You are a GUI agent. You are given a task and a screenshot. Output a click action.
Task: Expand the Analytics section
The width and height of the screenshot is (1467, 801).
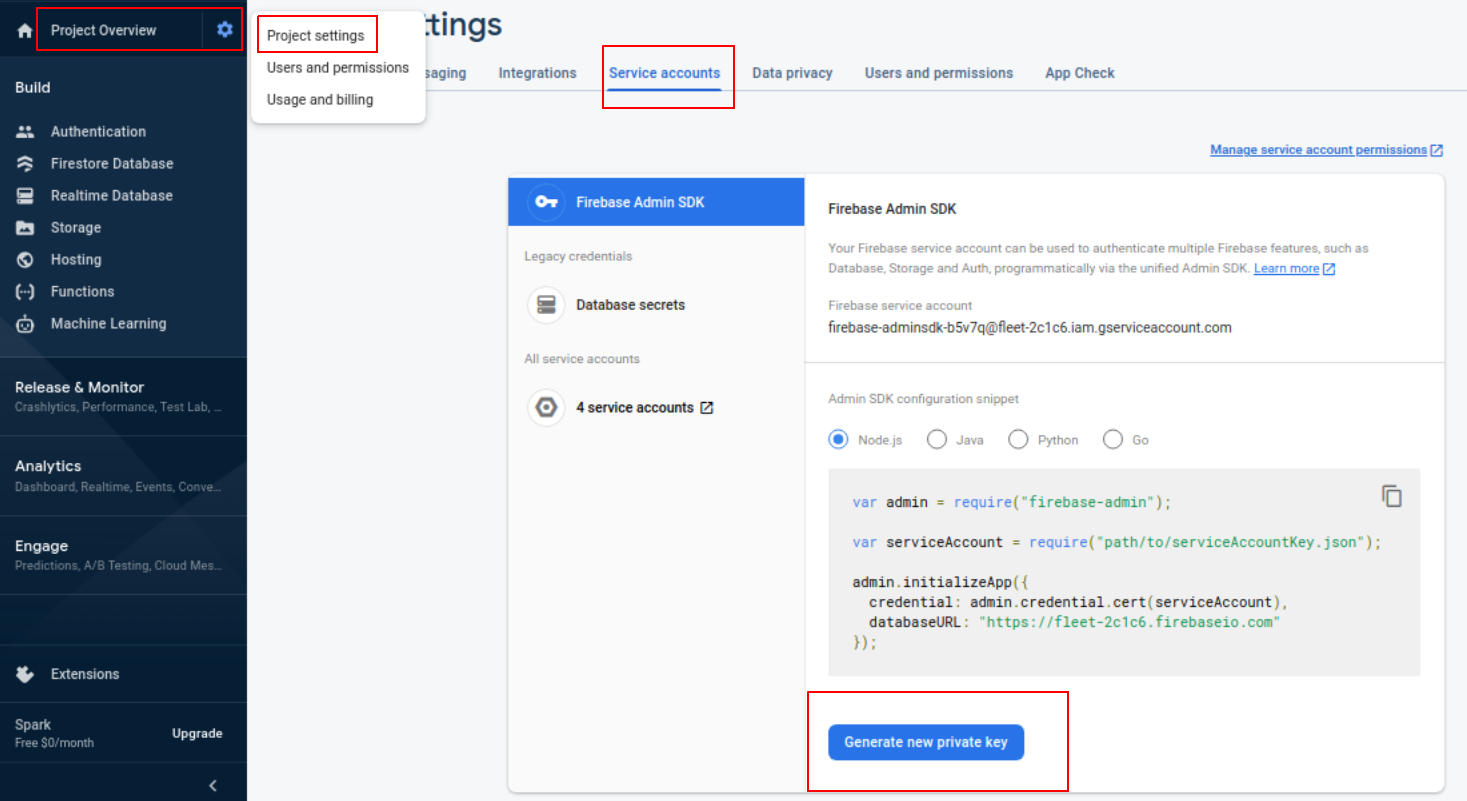point(123,475)
